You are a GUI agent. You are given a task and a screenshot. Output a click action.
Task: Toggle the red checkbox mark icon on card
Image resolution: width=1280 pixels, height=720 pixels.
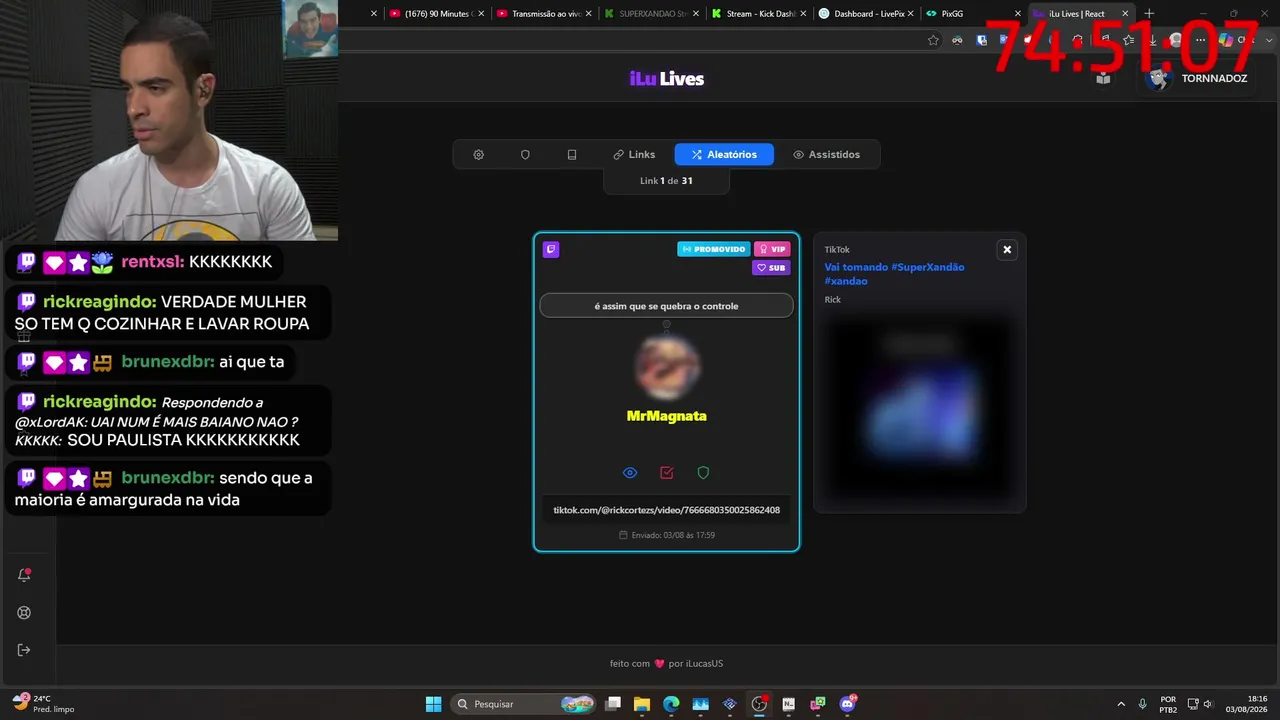pos(667,473)
